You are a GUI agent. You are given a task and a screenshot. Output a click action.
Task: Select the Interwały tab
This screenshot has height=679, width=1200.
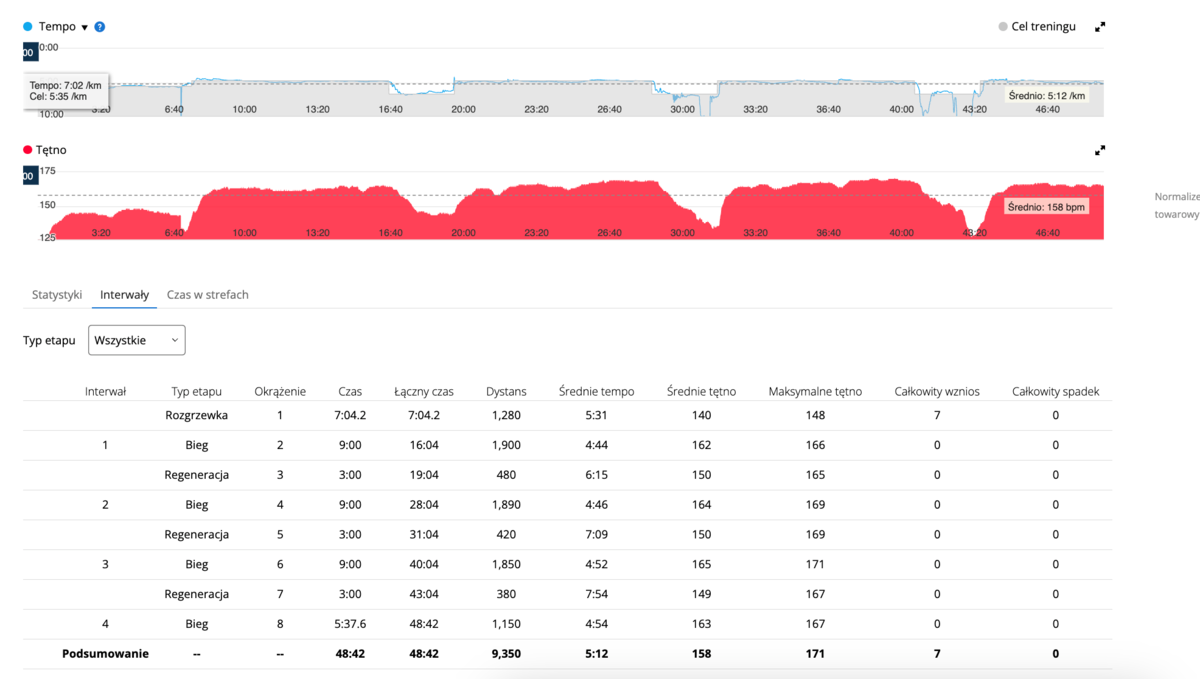[x=125, y=295]
